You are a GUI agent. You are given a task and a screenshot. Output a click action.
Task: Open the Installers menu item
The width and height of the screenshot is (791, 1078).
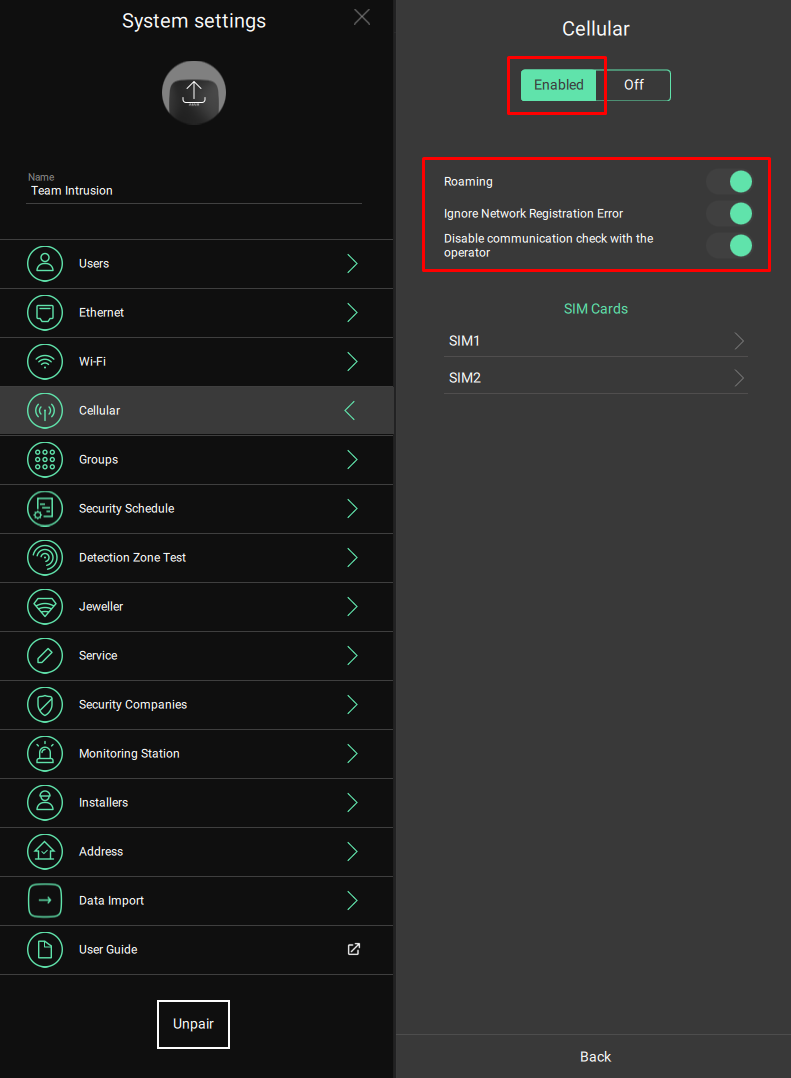click(197, 802)
